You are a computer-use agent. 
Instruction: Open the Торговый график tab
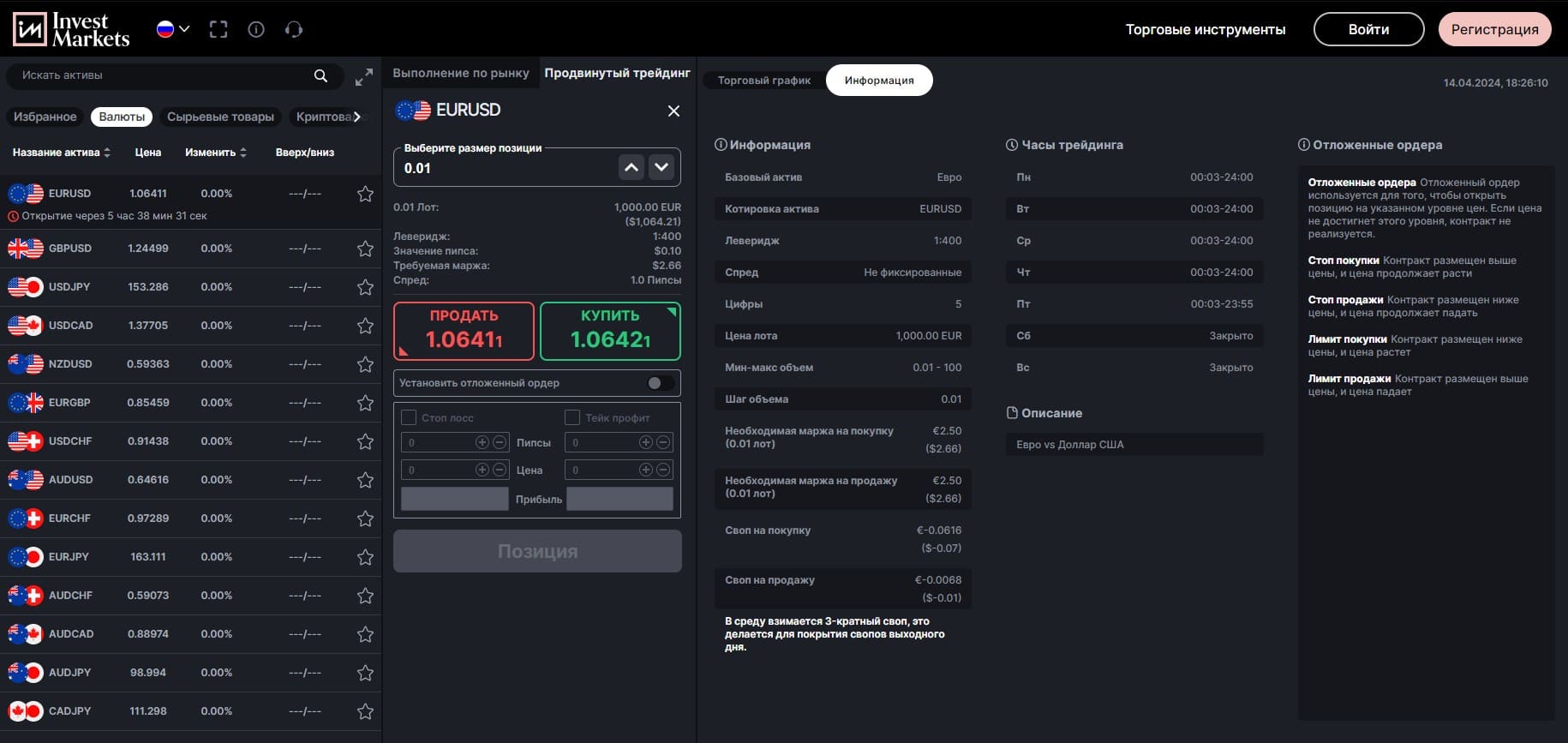click(x=764, y=80)
